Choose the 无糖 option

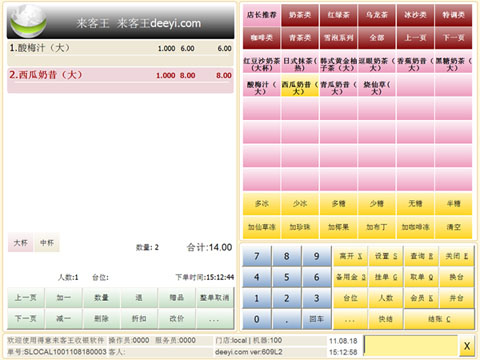[415, 204]
